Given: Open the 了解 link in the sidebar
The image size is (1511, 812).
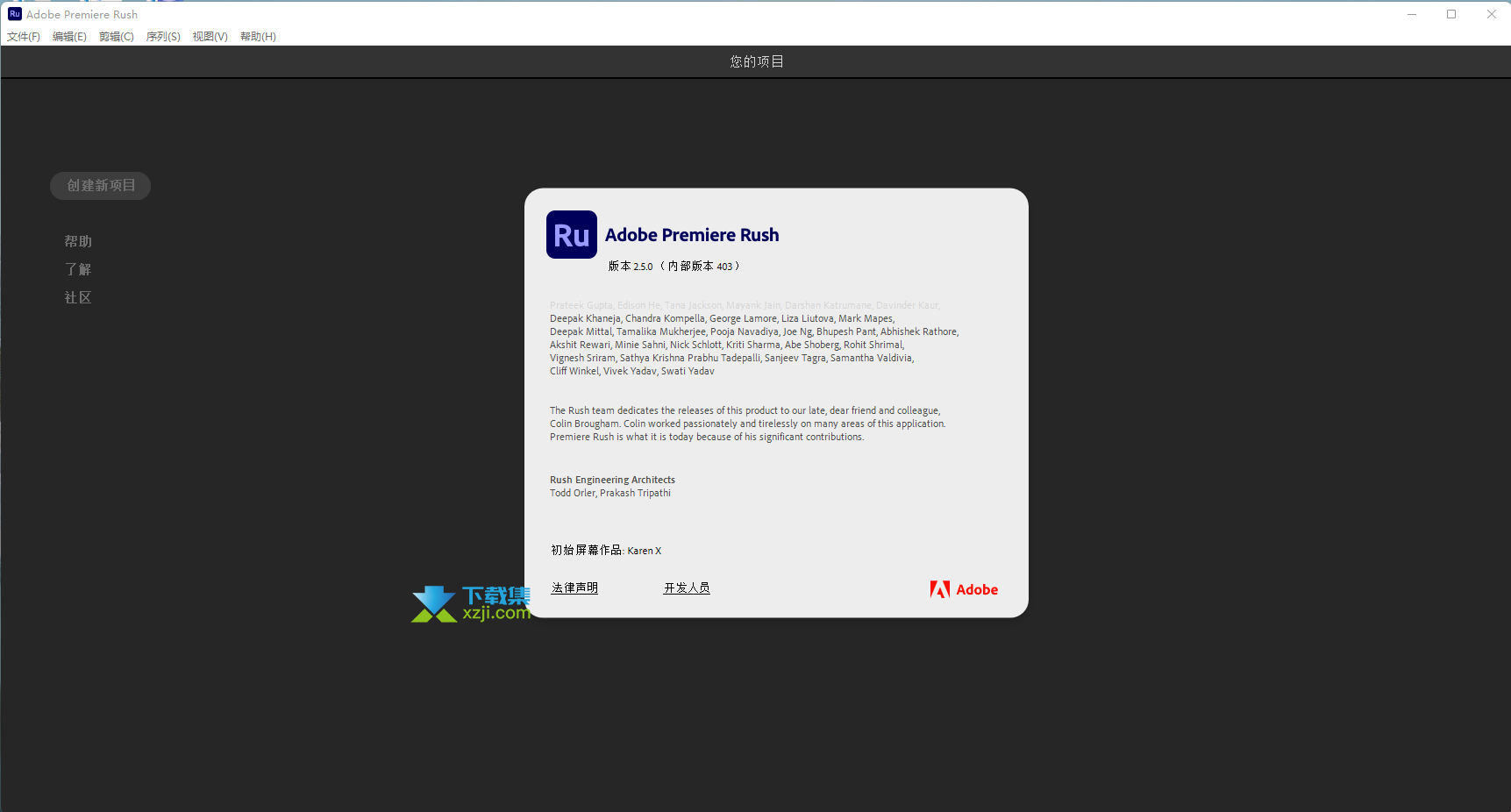Looking at the screenshot, I should pos(78,269).
